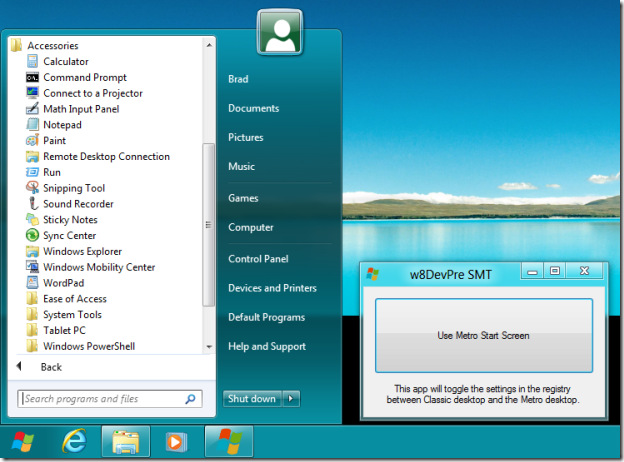The image size is (624, 462).
Task: Open the Shut down options arrow
Action: (x=291, y=399)
